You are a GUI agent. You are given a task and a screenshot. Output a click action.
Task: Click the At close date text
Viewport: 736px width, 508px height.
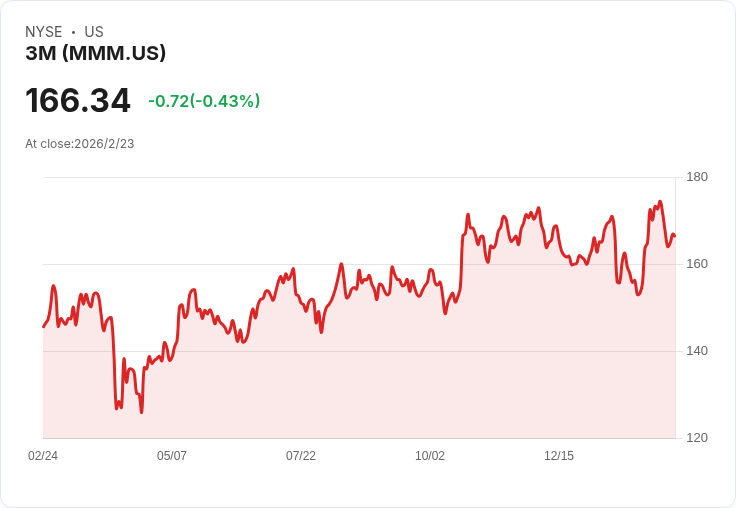point(80,144)
